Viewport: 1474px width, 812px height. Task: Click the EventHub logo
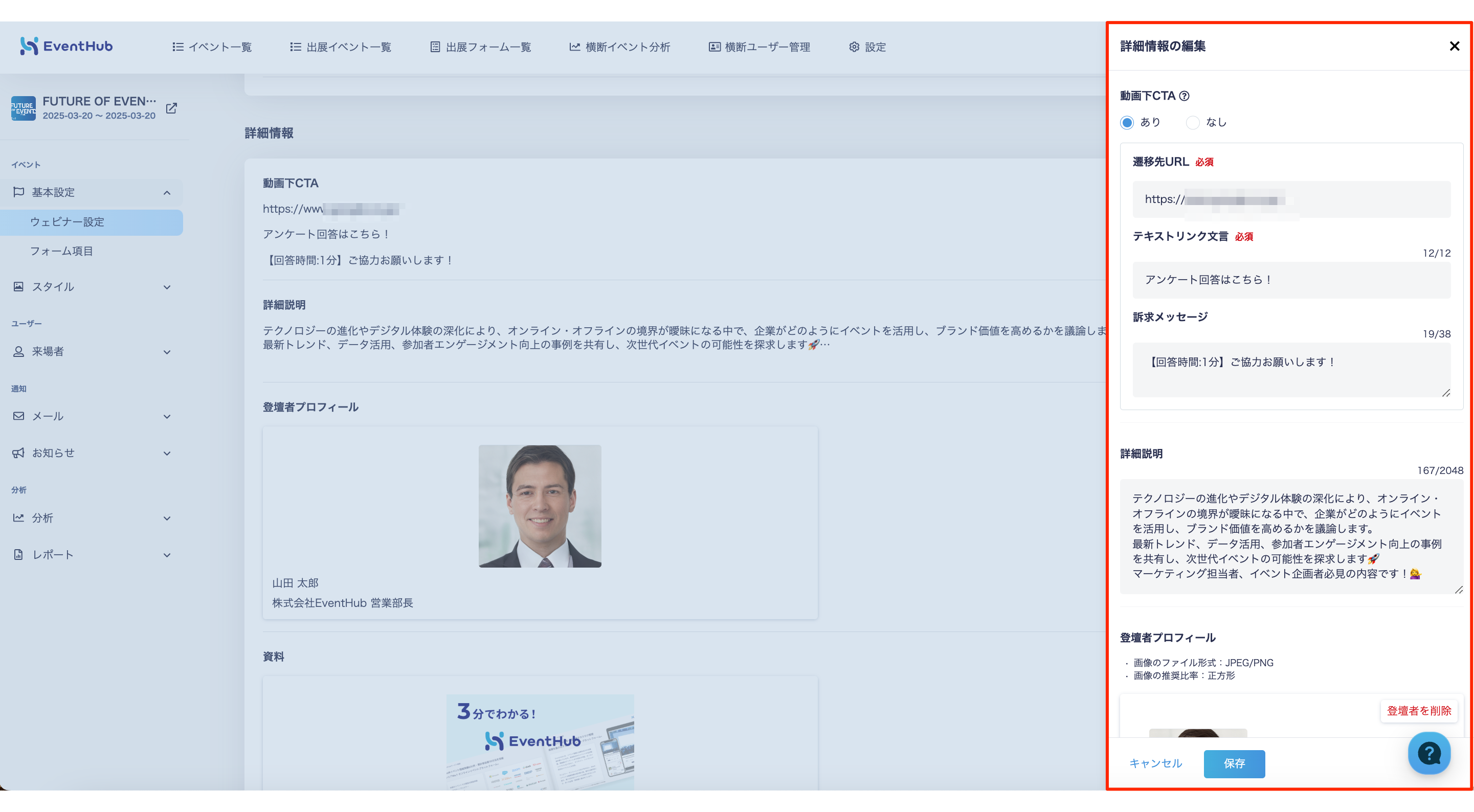66,47
